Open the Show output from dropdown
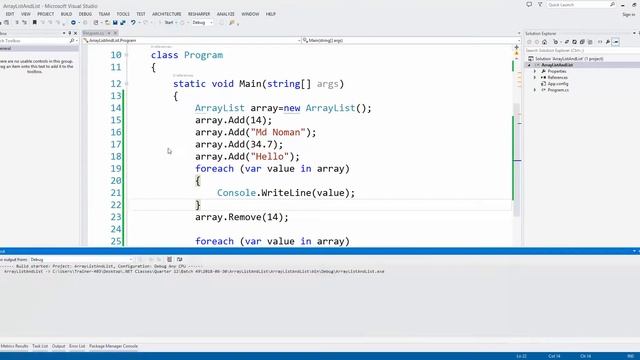The image size is (640, 360). click(x=81, y=260)
